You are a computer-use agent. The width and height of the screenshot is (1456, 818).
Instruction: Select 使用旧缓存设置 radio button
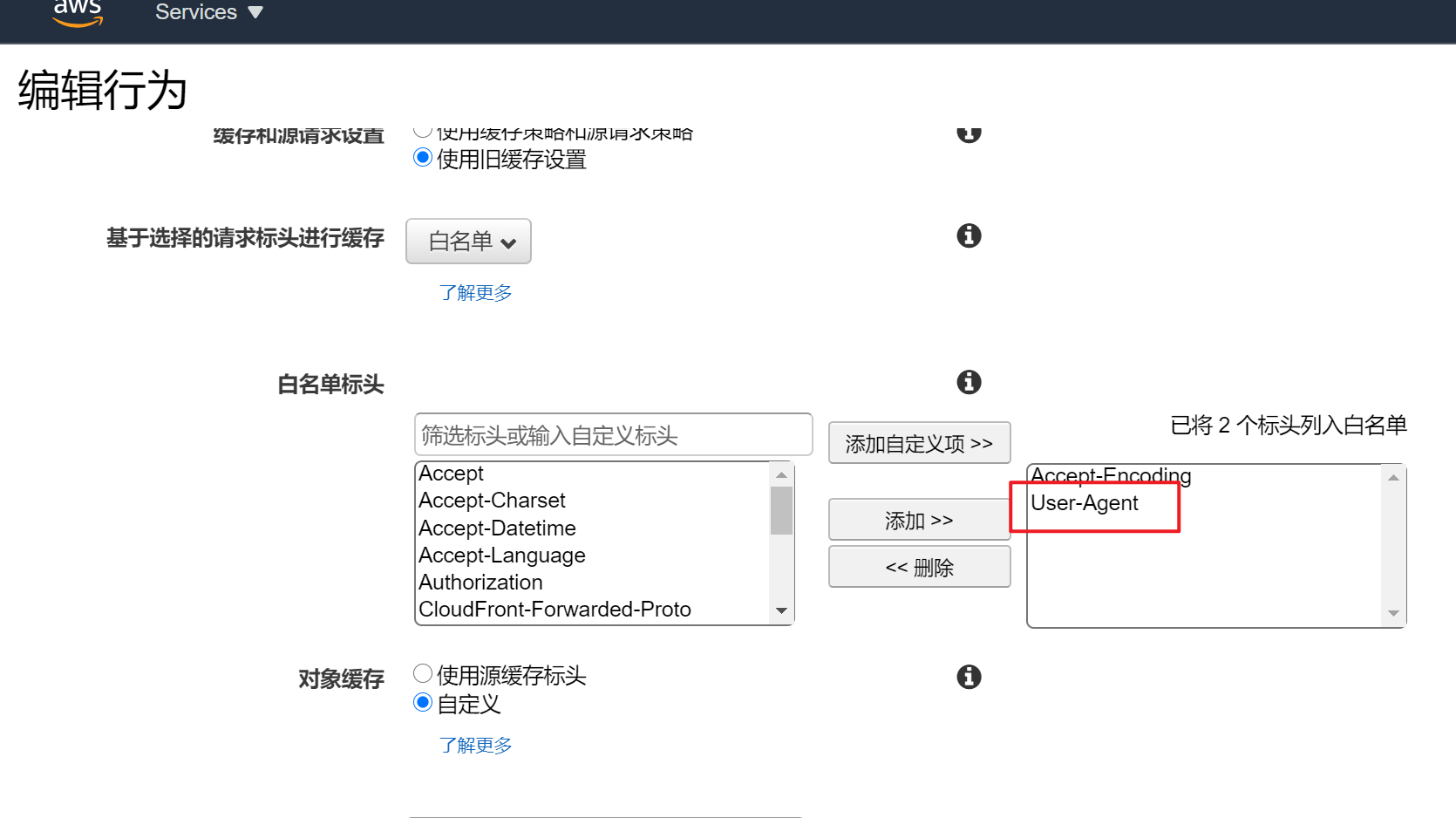click(x=423, y=158)
